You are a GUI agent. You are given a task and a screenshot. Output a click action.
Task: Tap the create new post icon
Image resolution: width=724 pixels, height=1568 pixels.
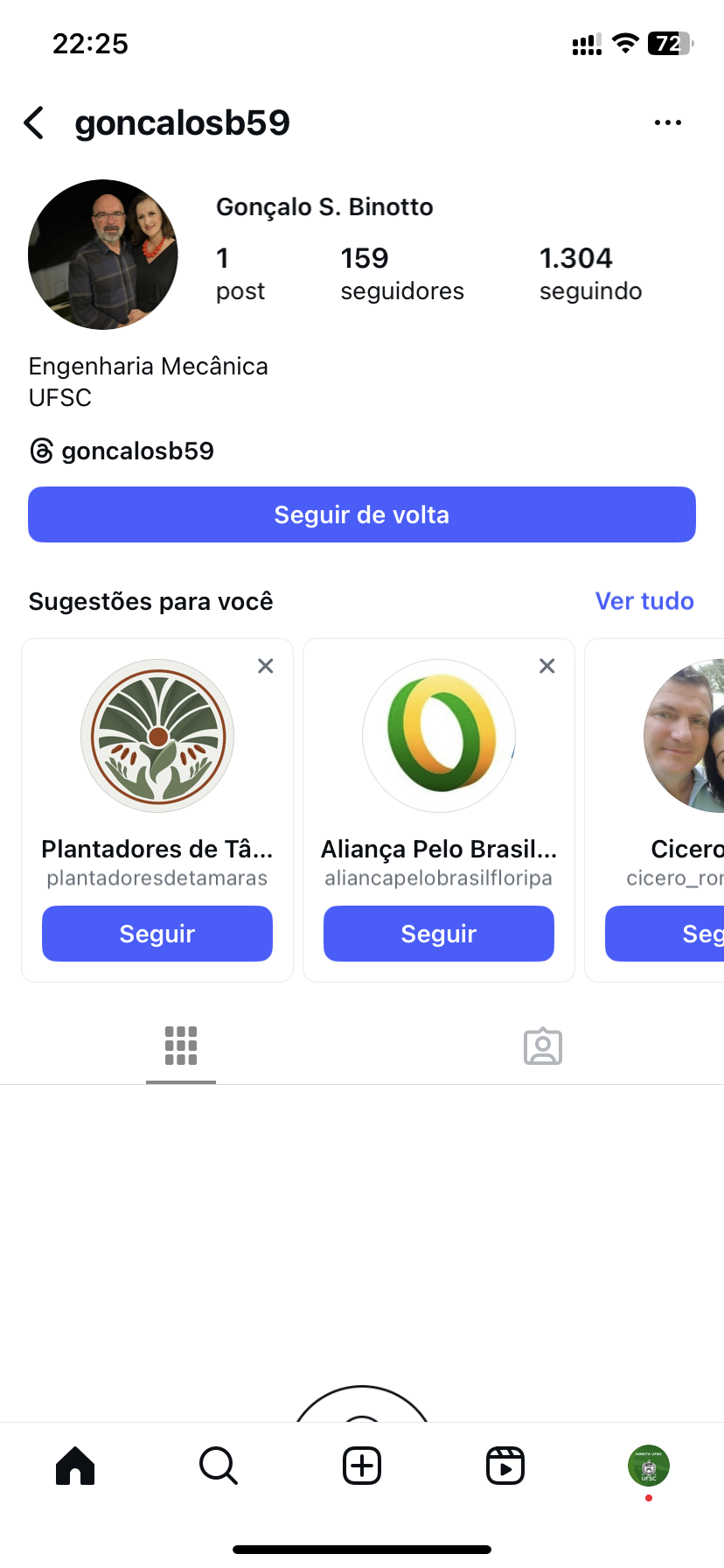(362, 1466)
